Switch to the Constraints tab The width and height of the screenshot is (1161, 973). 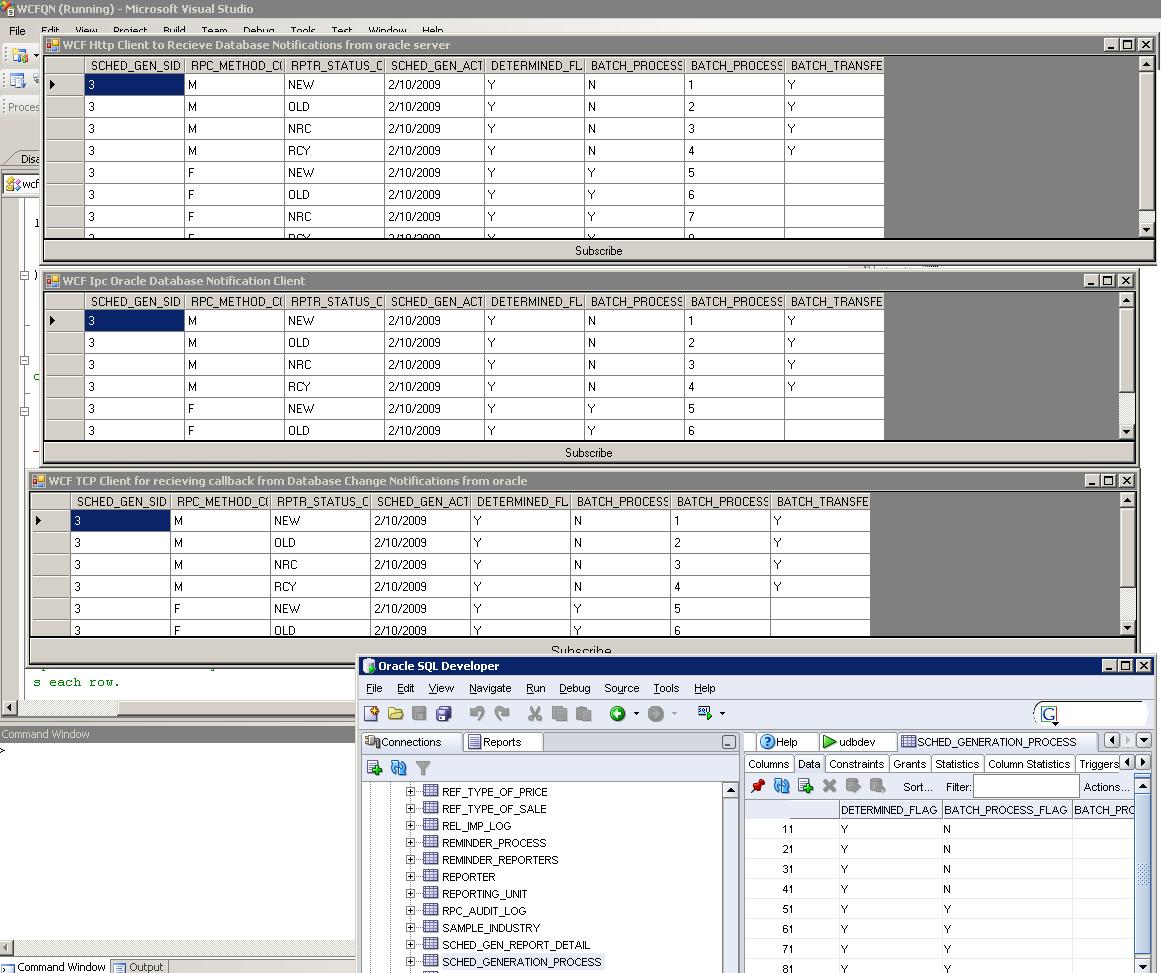[x=857, y=764]
